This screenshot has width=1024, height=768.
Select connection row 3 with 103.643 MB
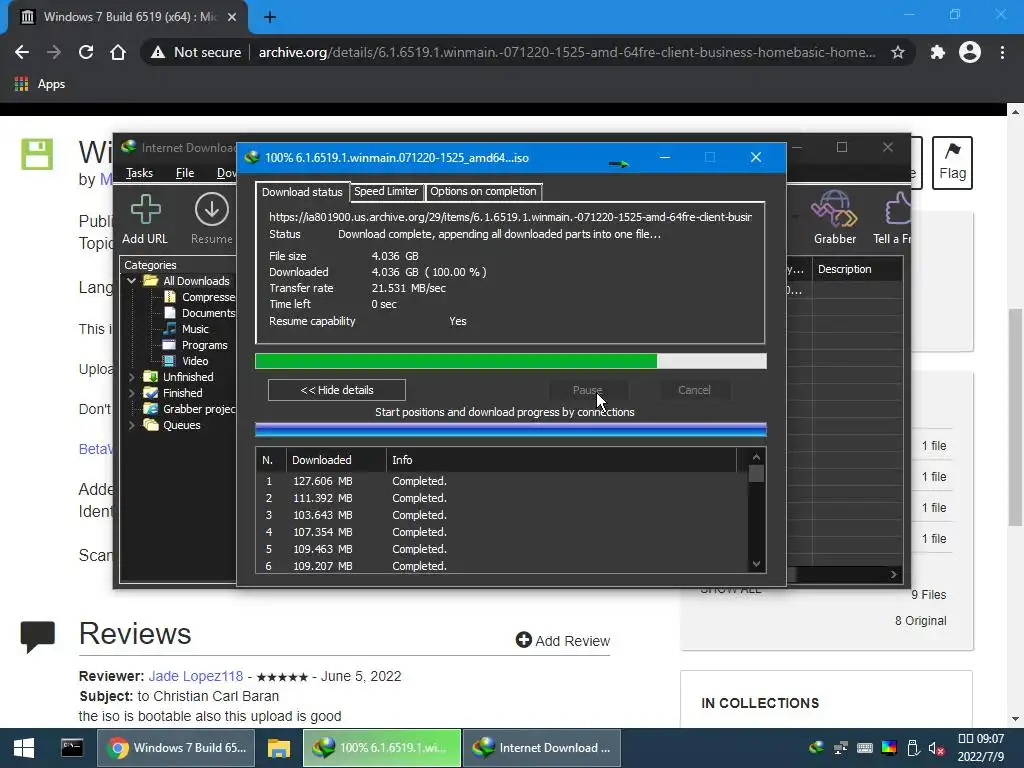coord(502,515)
